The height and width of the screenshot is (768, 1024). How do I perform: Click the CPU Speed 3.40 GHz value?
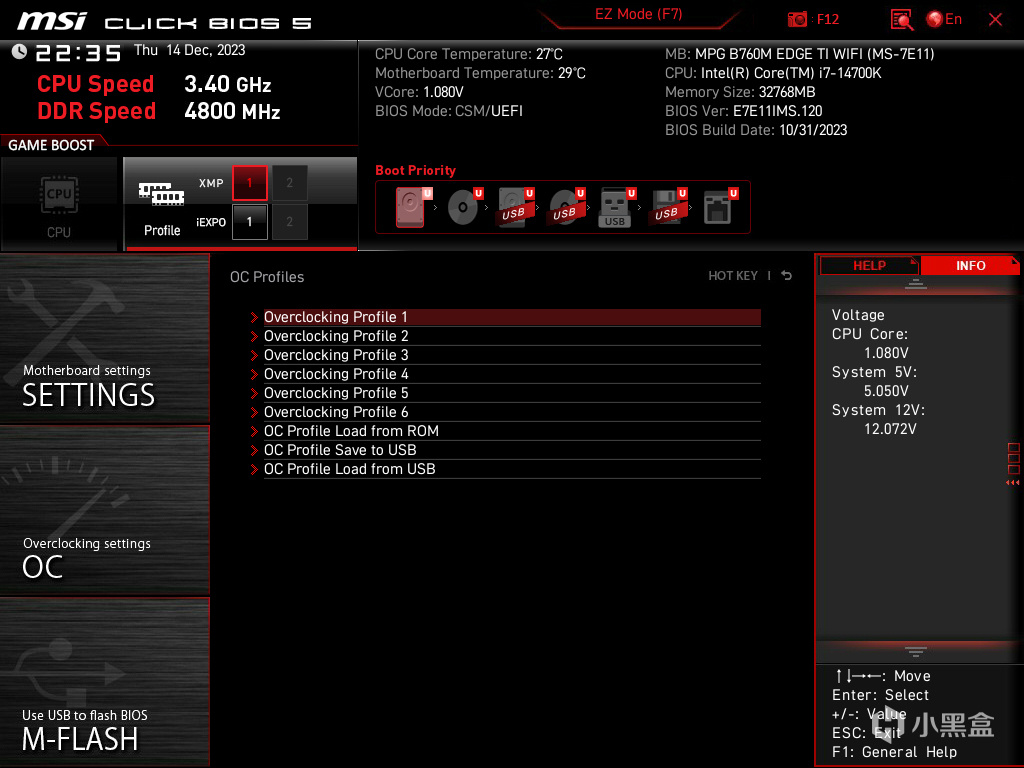(x=227, y=84)
